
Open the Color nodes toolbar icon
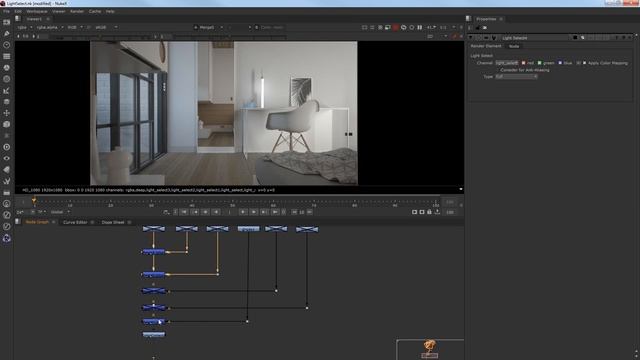click(x=7, y=68)
